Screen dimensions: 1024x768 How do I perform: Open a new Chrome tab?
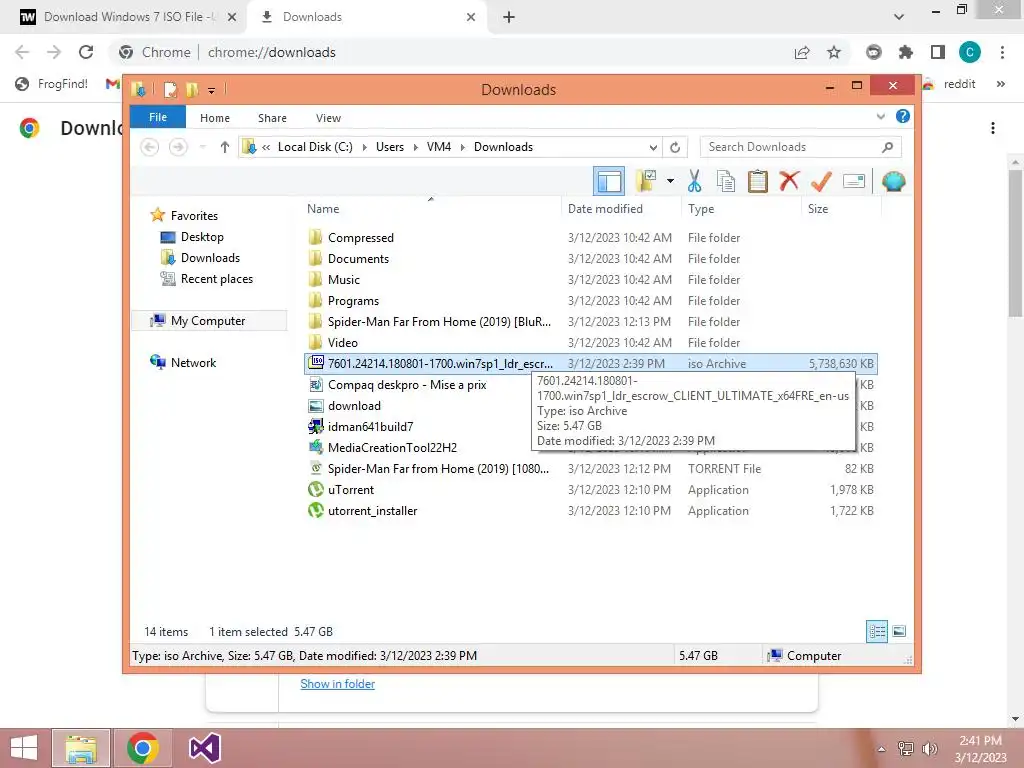click(509, 17)
